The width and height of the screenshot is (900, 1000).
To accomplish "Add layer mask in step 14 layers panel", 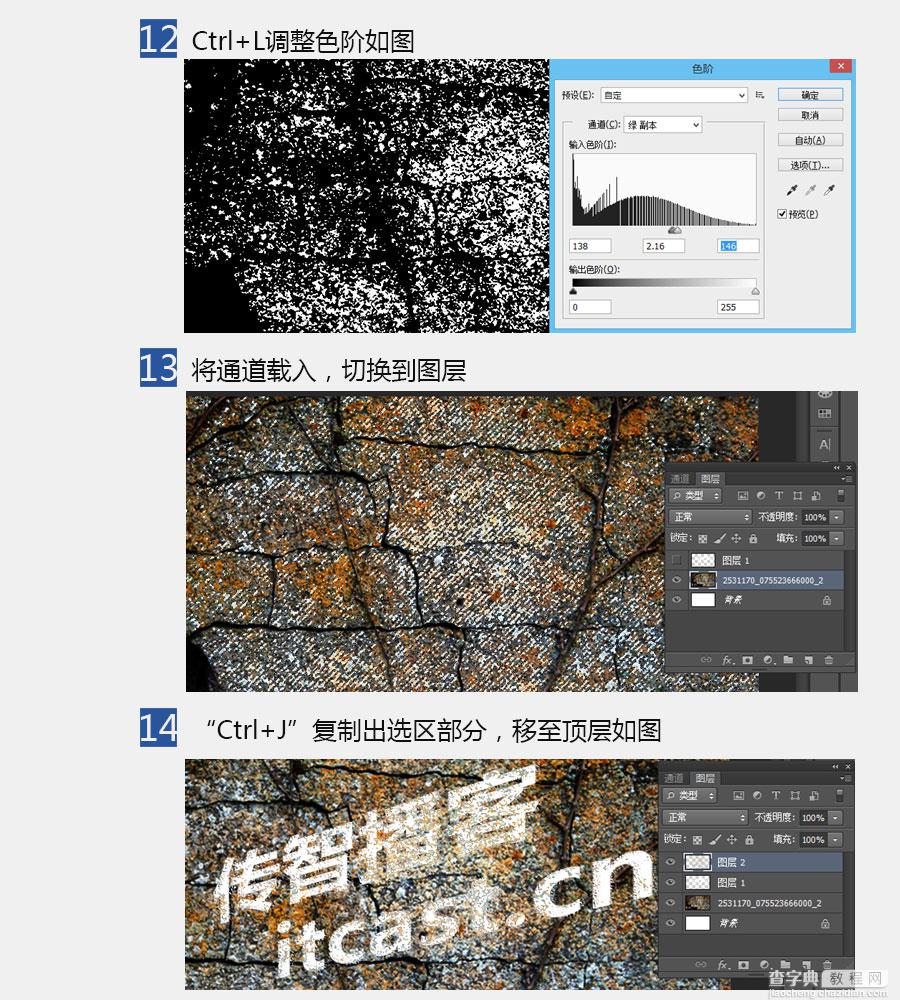I will (x=744, y=965).
